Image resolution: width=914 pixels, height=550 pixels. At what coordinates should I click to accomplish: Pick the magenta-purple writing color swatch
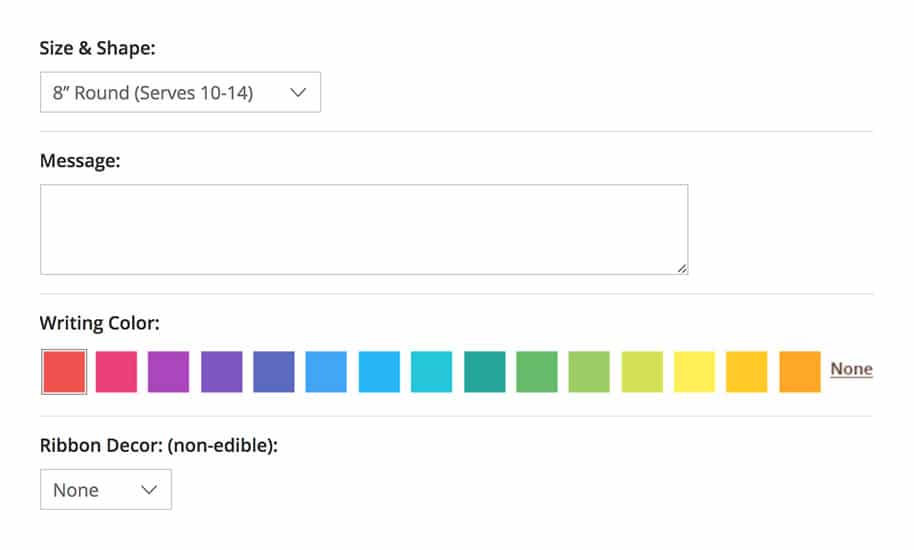click(169, 371)
